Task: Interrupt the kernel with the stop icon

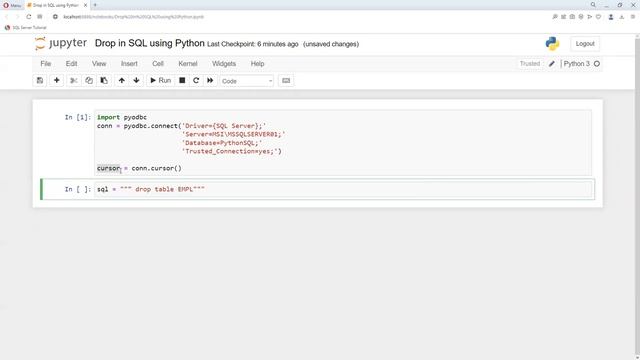Action: click(182, 80)
